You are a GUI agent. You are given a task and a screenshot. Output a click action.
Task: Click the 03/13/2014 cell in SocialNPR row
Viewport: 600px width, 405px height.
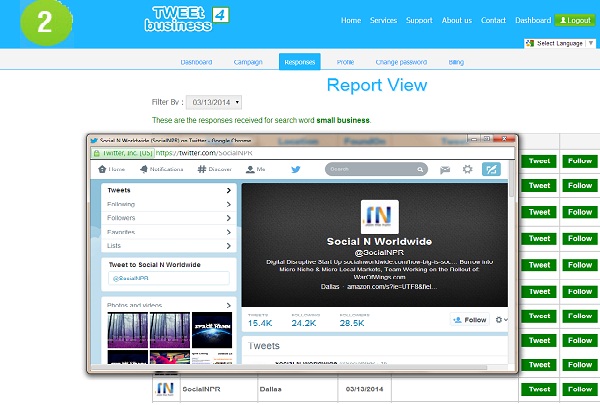364,389
